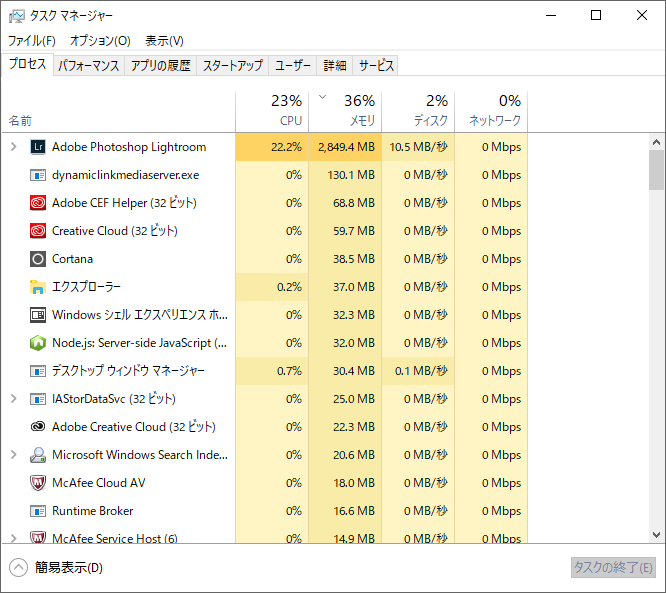Click the Runtime Broker process icon
The height and width of the screenshot is (593, 666).
pyautogui.click(x=38, y=511)
